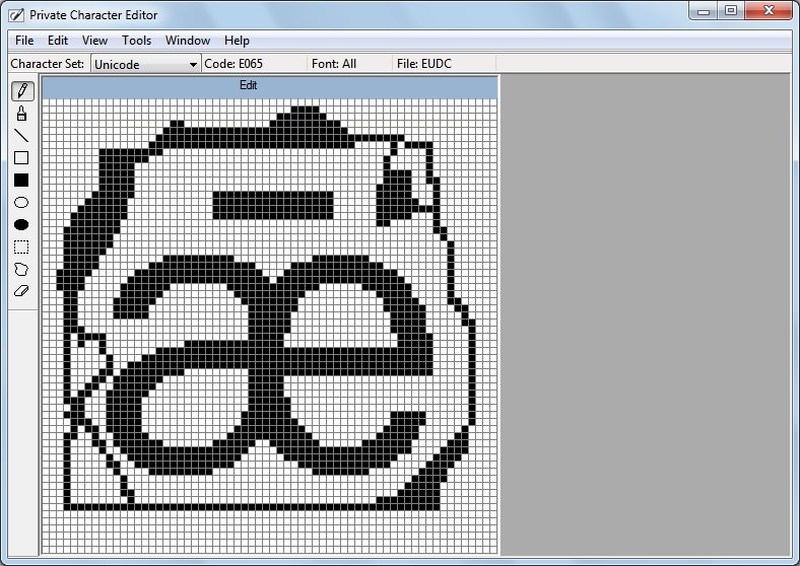Click the Character Set: label
Image resolution: width=800 pixels, height=566 pixels.
coord(47,64)
